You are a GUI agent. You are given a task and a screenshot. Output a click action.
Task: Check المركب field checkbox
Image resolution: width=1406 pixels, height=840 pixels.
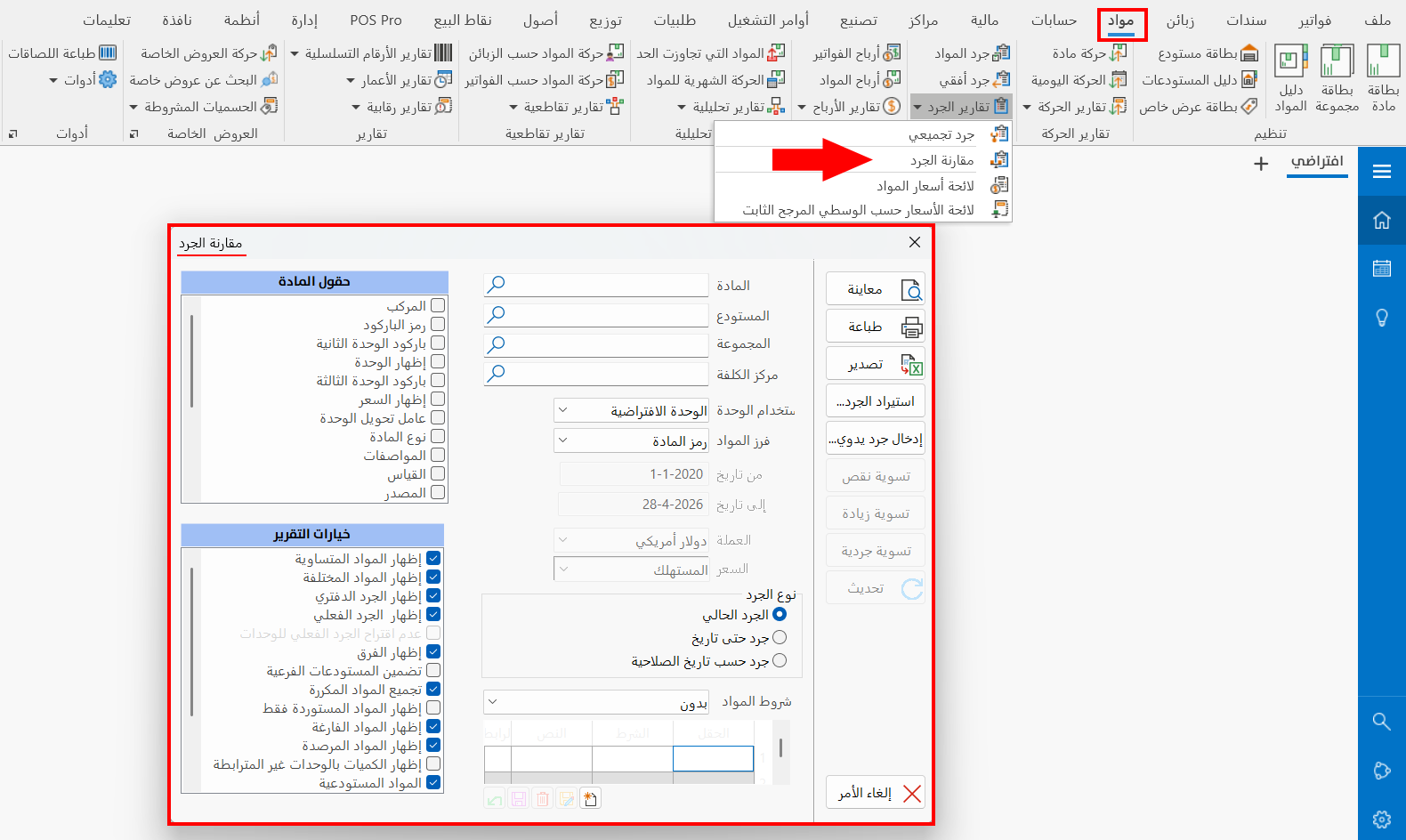pos(438,305)
